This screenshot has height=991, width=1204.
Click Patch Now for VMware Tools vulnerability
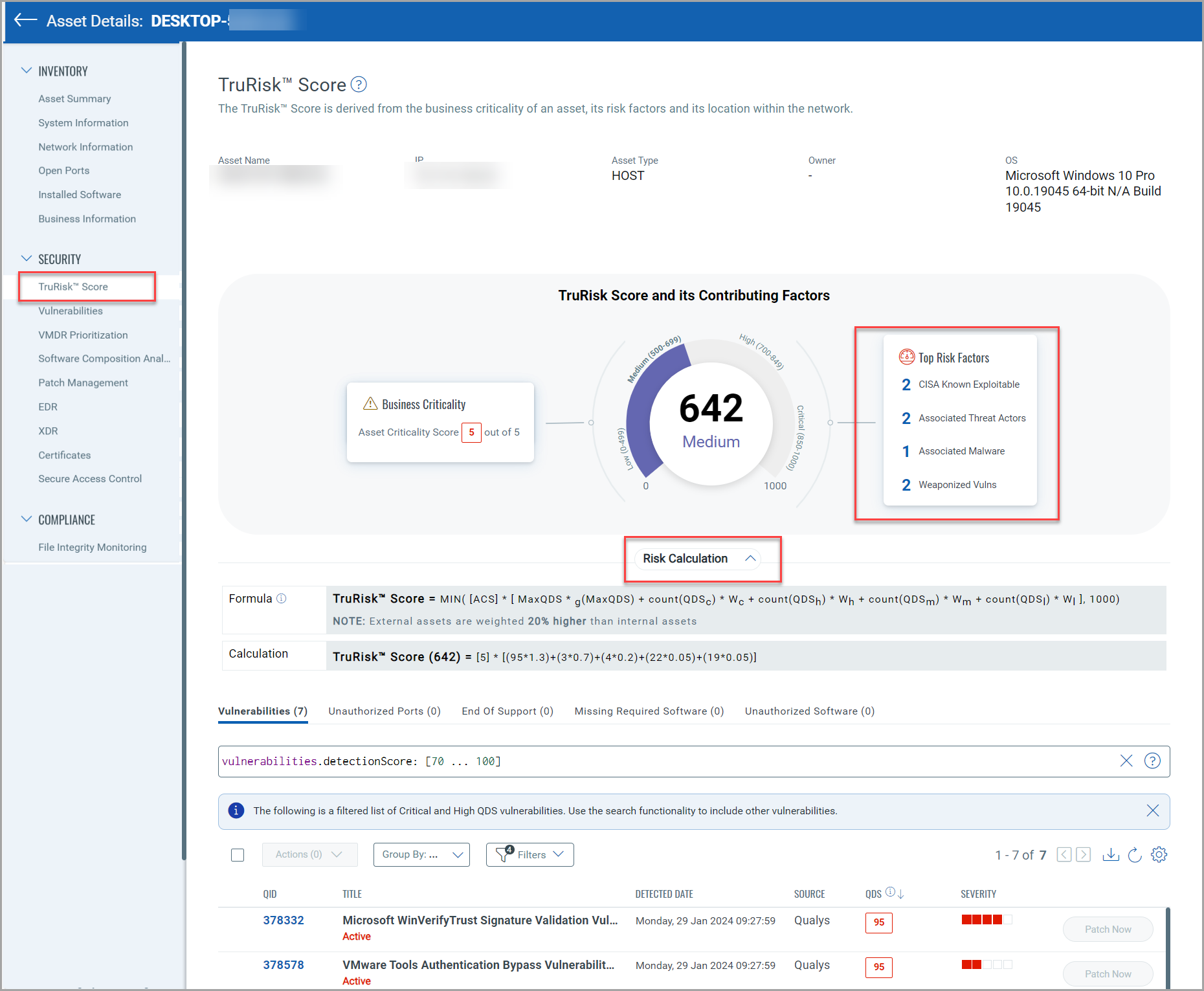(1108, 974)
